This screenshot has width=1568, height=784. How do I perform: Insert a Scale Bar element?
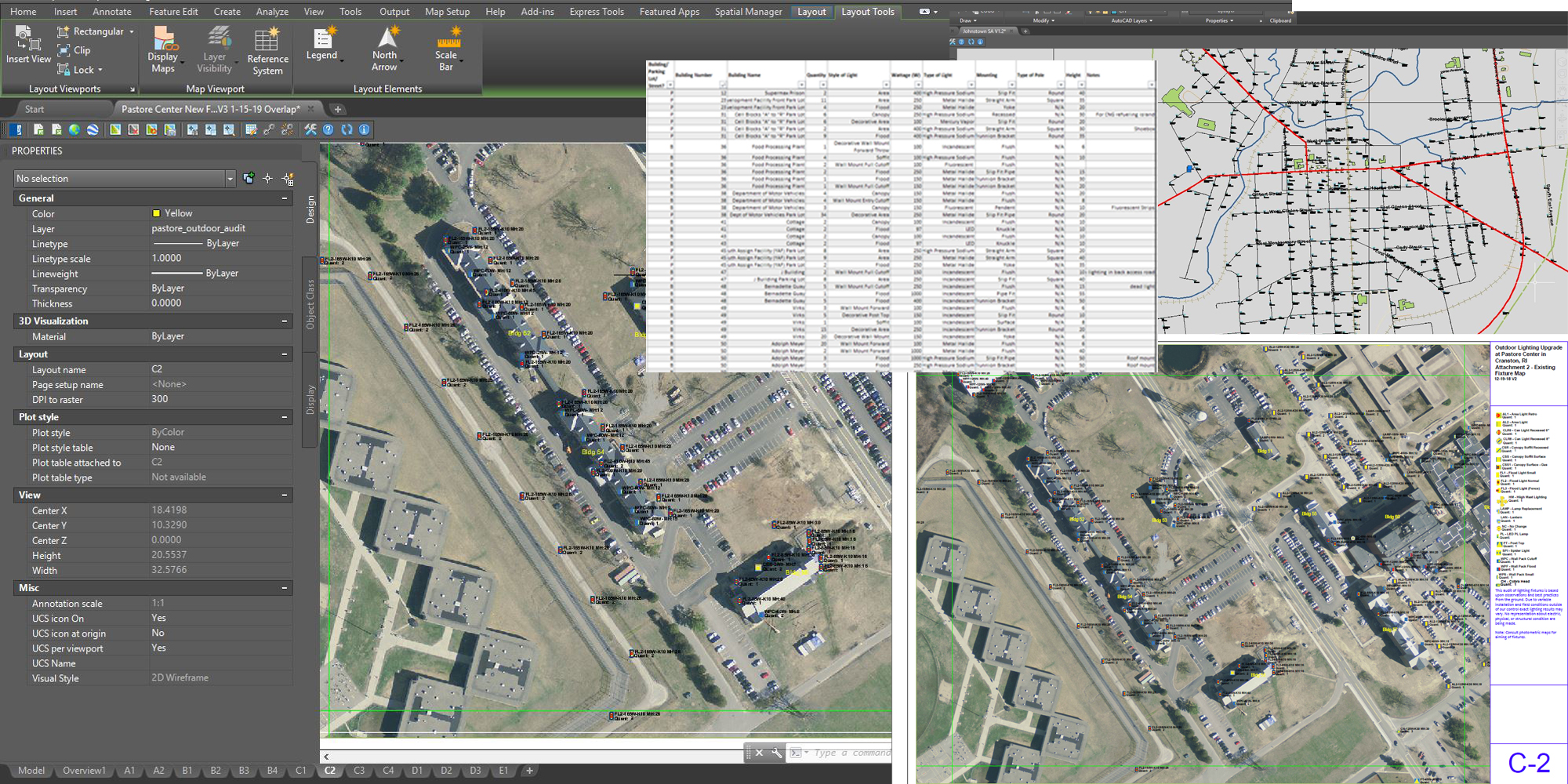(446, 49)
